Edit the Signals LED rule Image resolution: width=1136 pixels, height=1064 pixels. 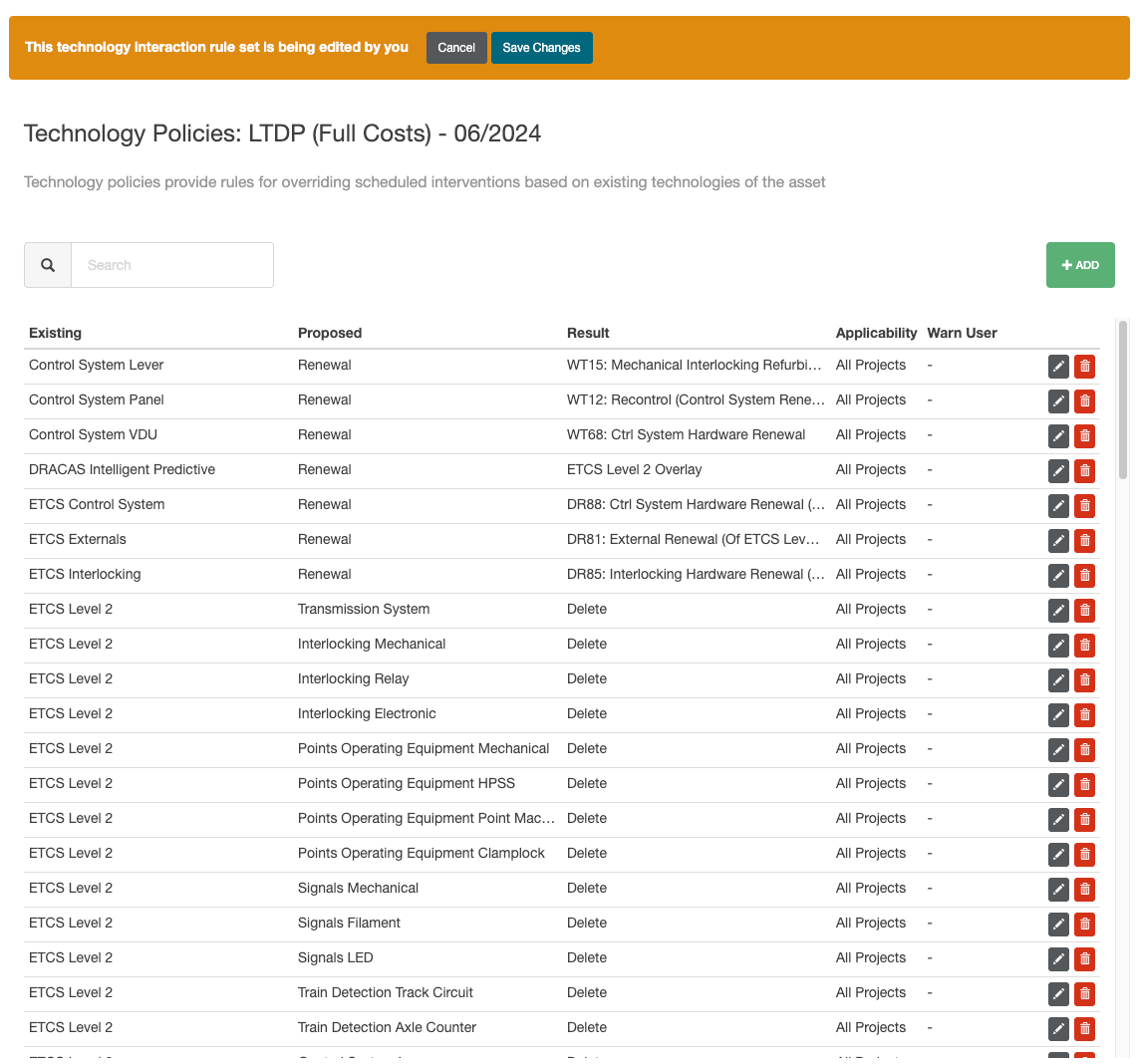pyautogui.click(x=1058, y=958)
